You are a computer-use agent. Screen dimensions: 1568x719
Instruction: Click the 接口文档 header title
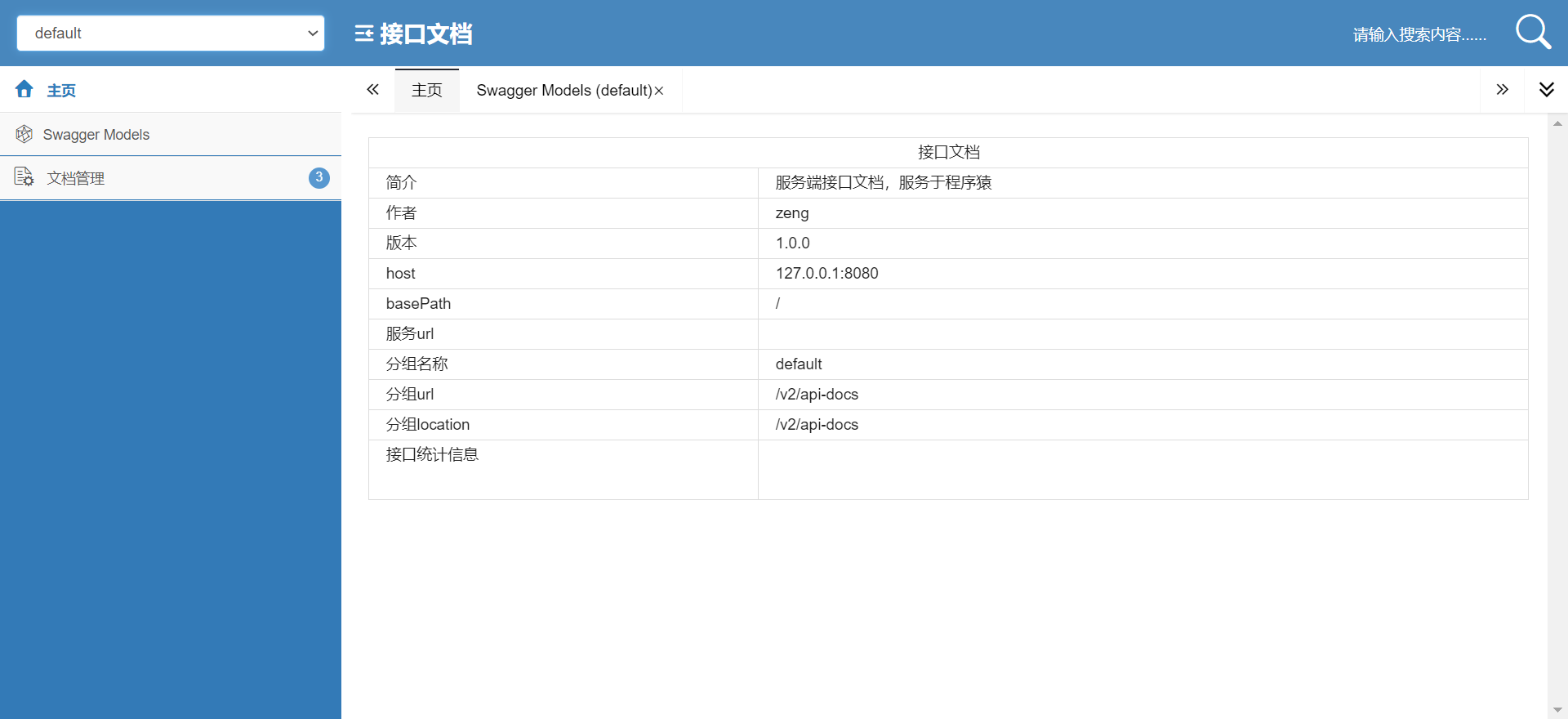point(426,33)
